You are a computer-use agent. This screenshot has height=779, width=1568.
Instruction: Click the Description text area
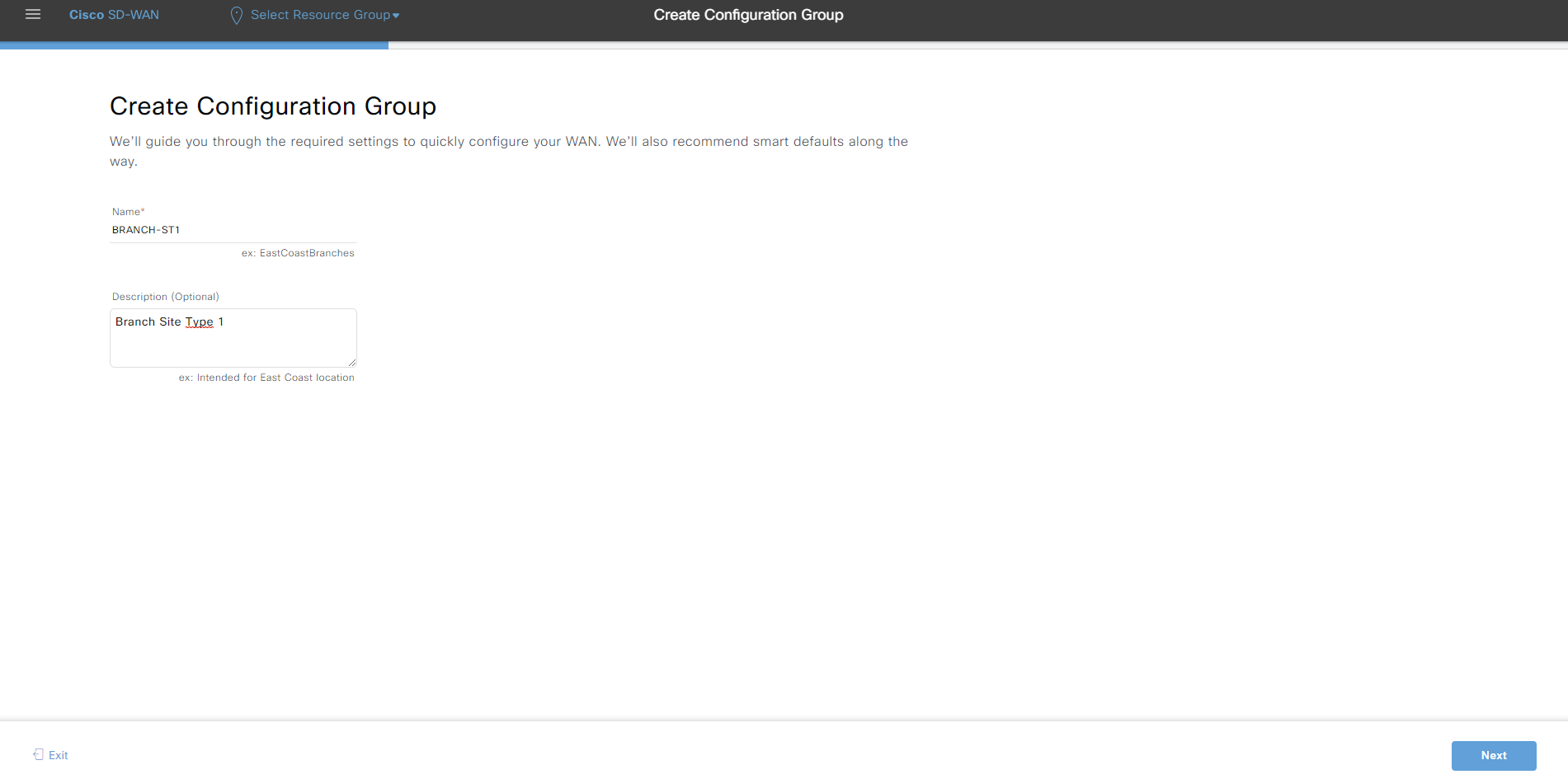(233, 338)
